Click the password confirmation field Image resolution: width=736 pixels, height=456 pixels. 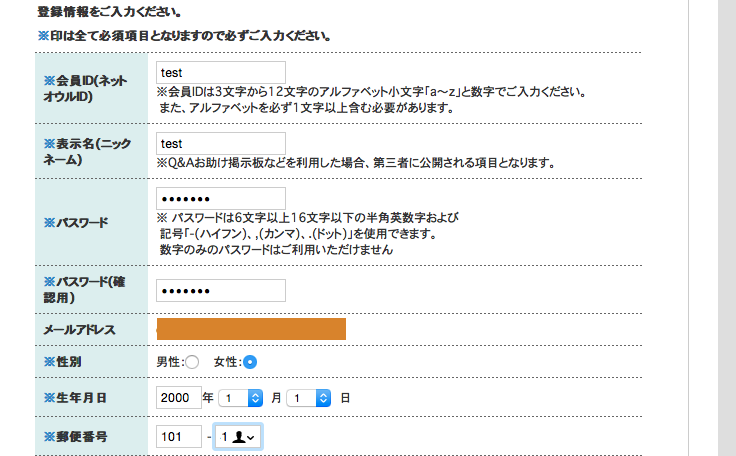pos(221,291)
